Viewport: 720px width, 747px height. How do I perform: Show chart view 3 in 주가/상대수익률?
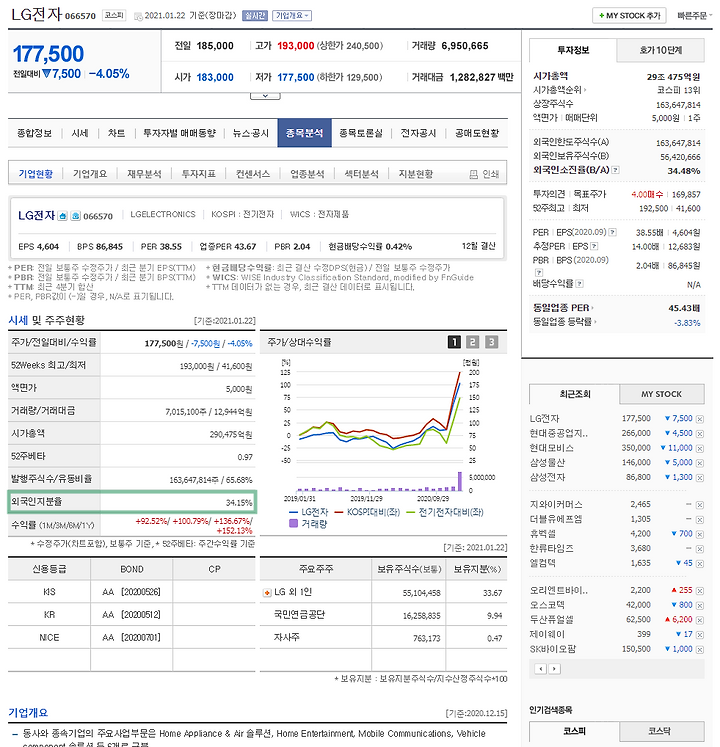pos(491,342)
